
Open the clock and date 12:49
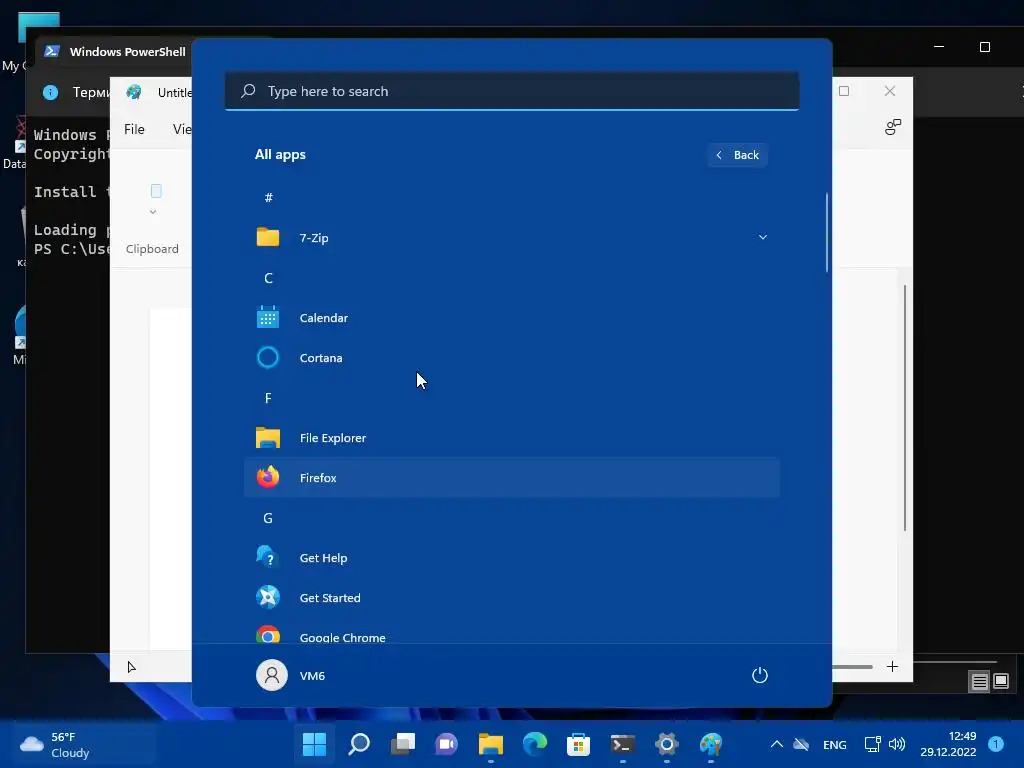pos(948,744)
